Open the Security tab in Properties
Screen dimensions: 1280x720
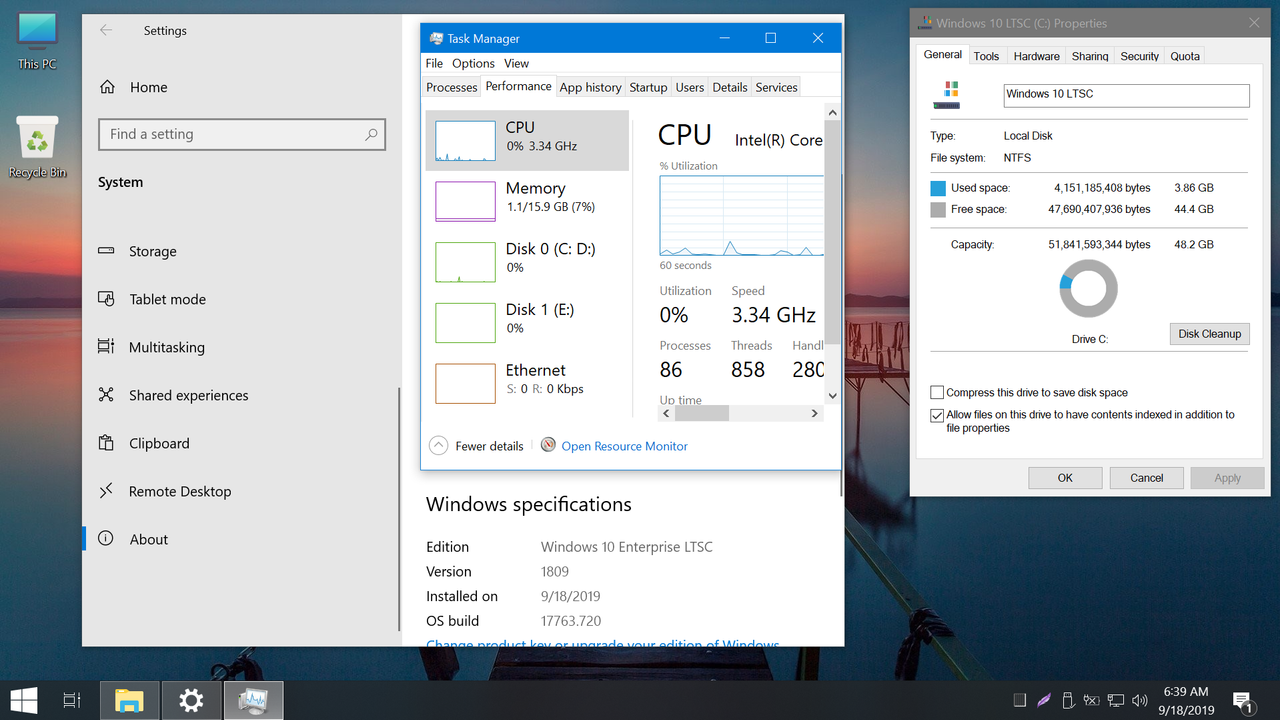[1139, 56]
